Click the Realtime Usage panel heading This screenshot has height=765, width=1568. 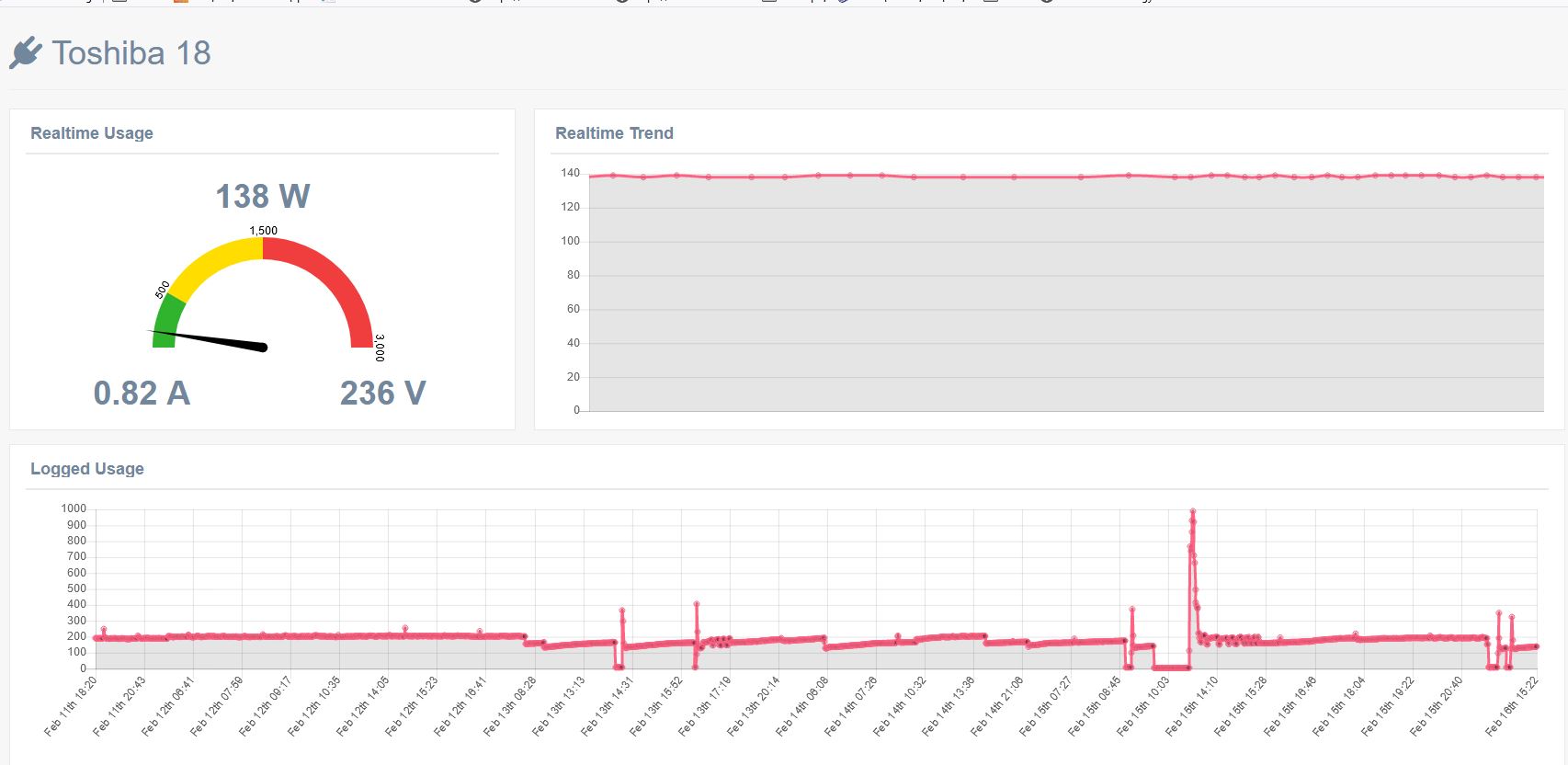tap(92, 133)
